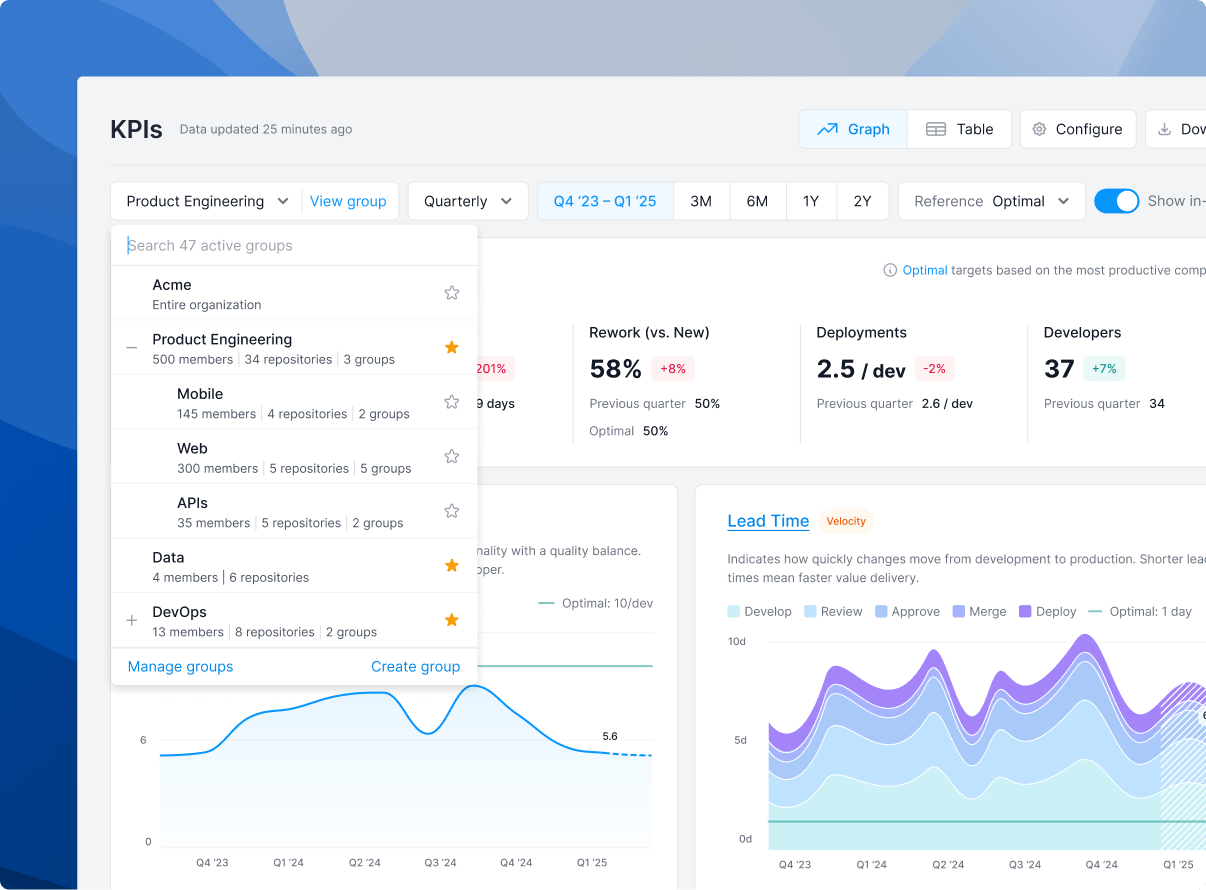The width and height of the screenshot is (1206, 890).
Task: Click the star beside APIs group
Action: pos(451,511)
